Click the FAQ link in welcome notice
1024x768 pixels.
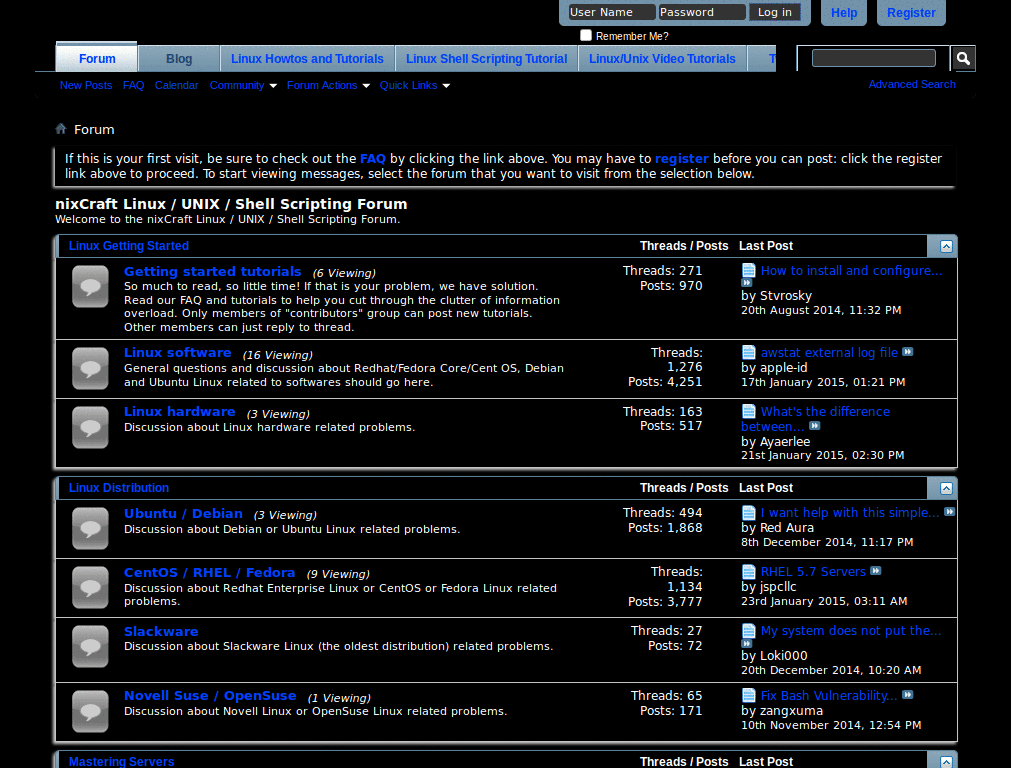tap(372, 159)
